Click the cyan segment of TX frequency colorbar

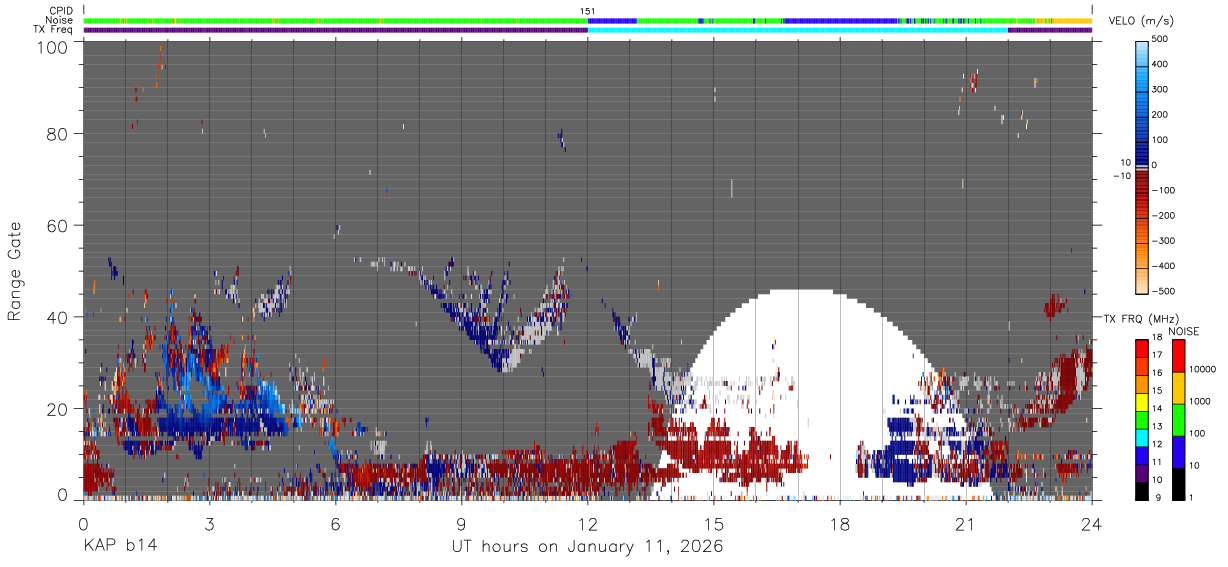1141,438
